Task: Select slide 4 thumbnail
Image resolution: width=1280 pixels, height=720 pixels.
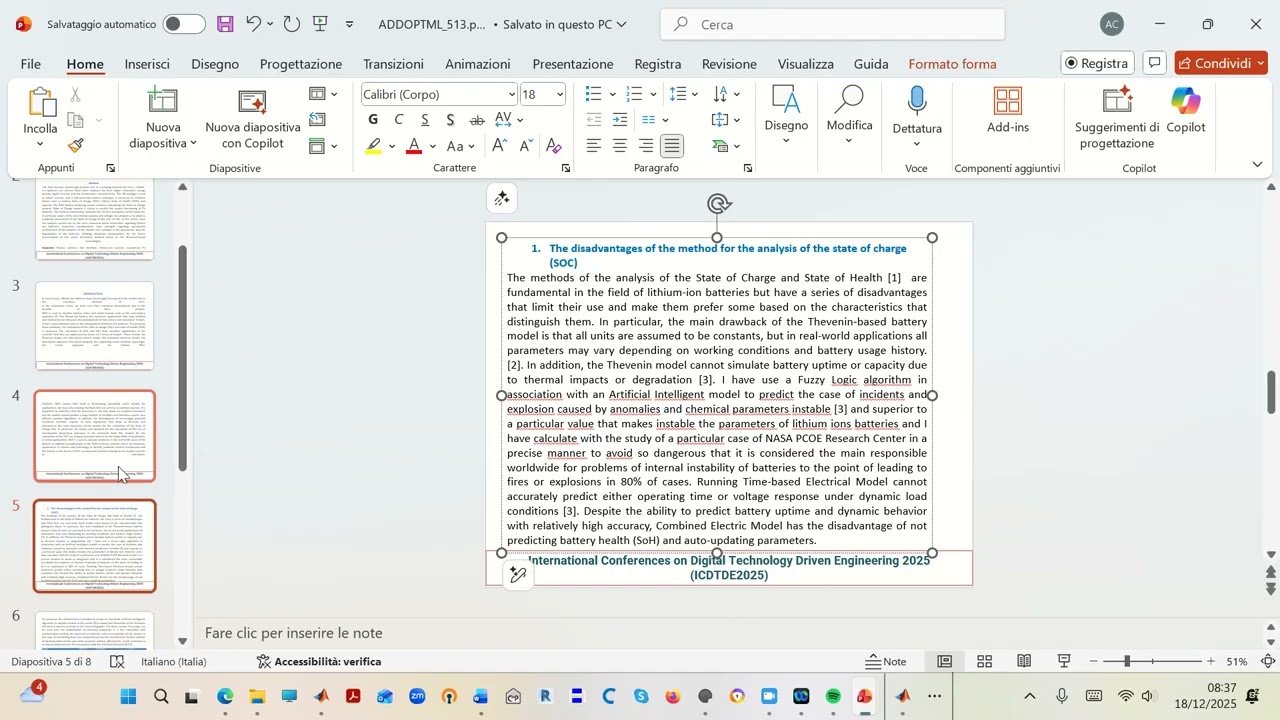Action: [x=95, y=436]
